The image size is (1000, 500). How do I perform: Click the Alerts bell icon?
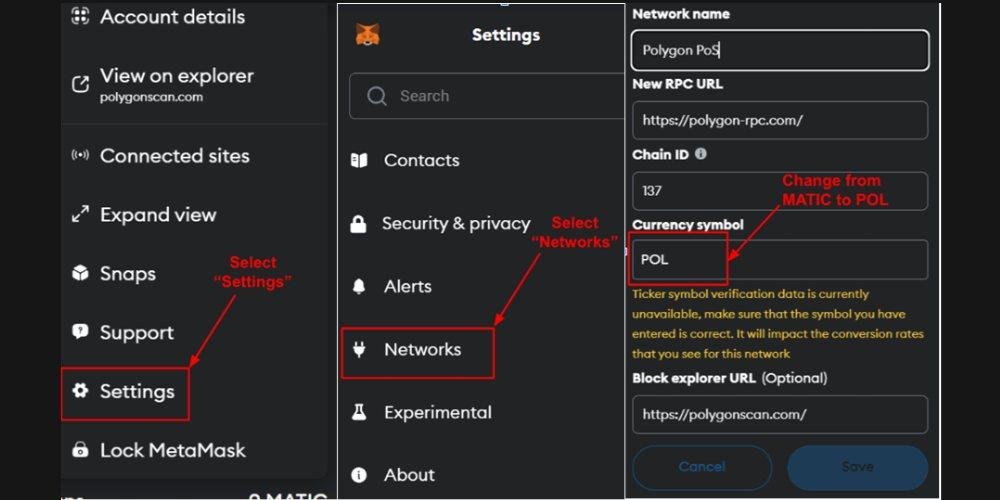(359, 286)
